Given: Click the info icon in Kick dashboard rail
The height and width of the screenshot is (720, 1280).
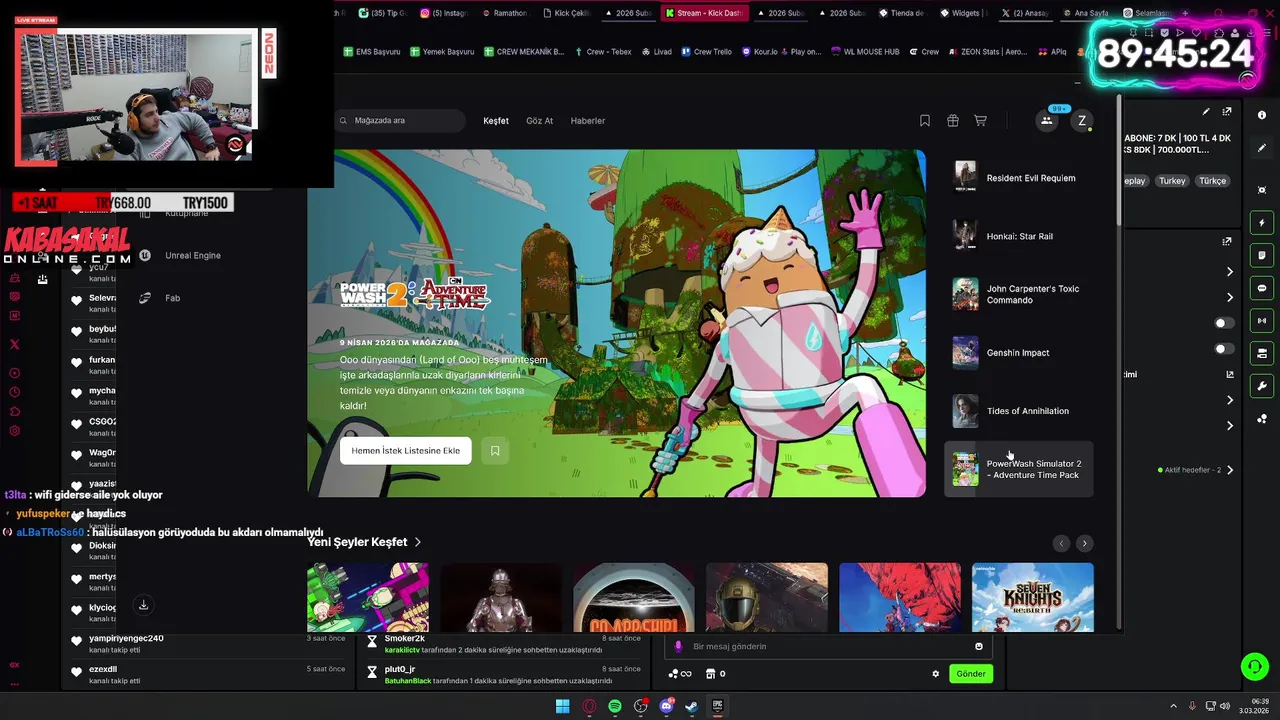Looking at the screenshot, I should pos(1262,115).
